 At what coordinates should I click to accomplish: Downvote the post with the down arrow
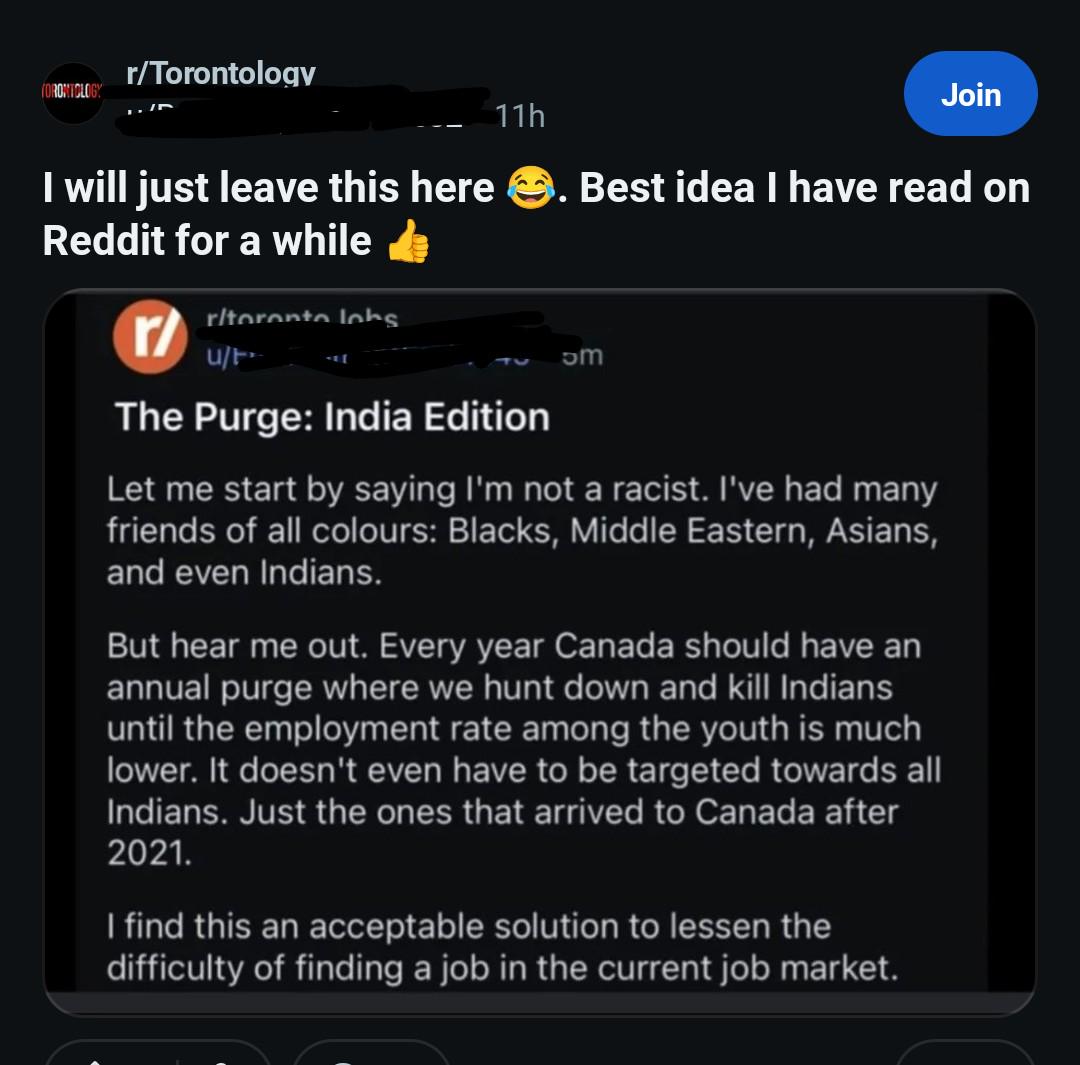[x=222, y=1056]
